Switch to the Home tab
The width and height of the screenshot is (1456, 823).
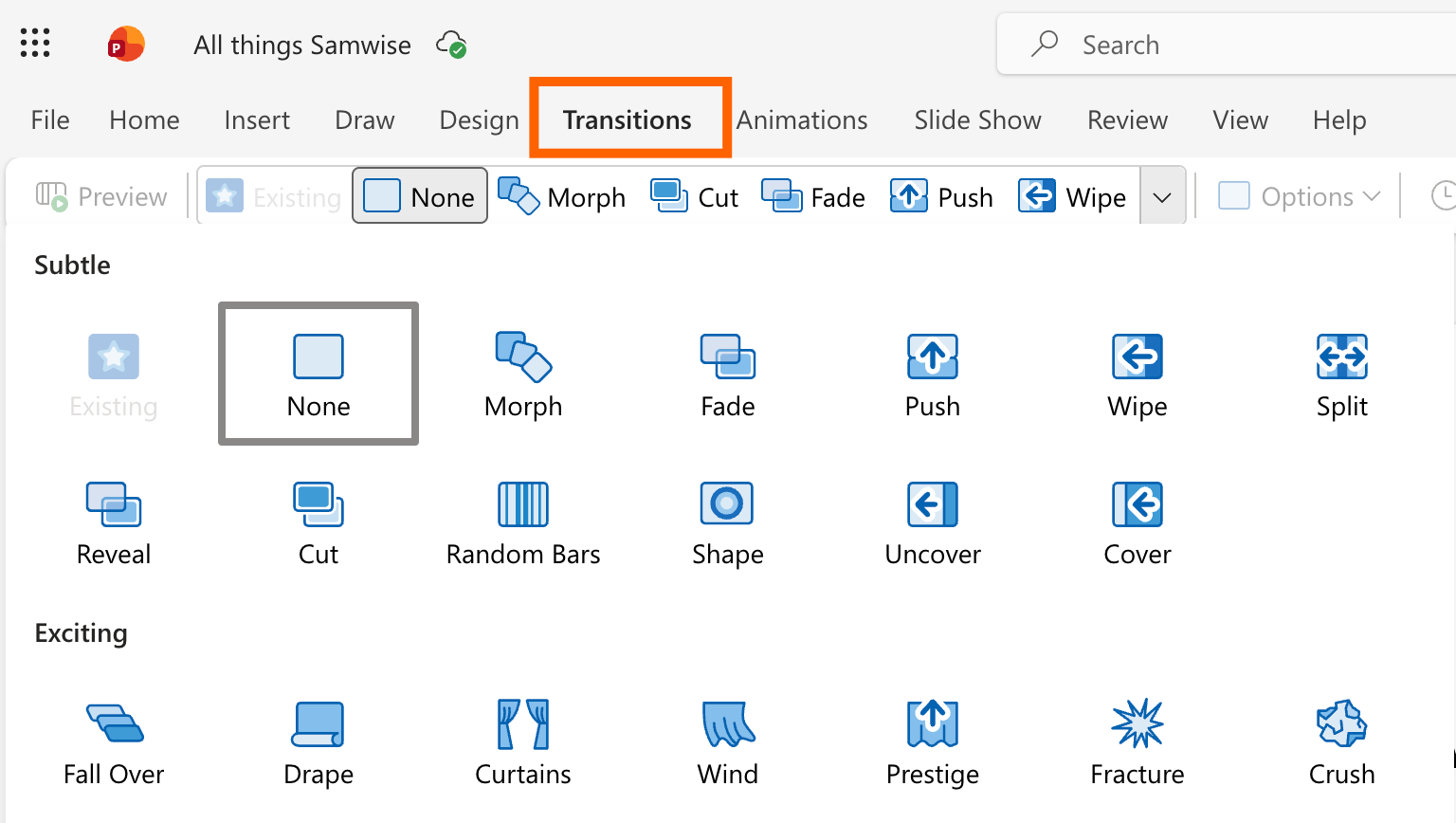click(144, 120)
